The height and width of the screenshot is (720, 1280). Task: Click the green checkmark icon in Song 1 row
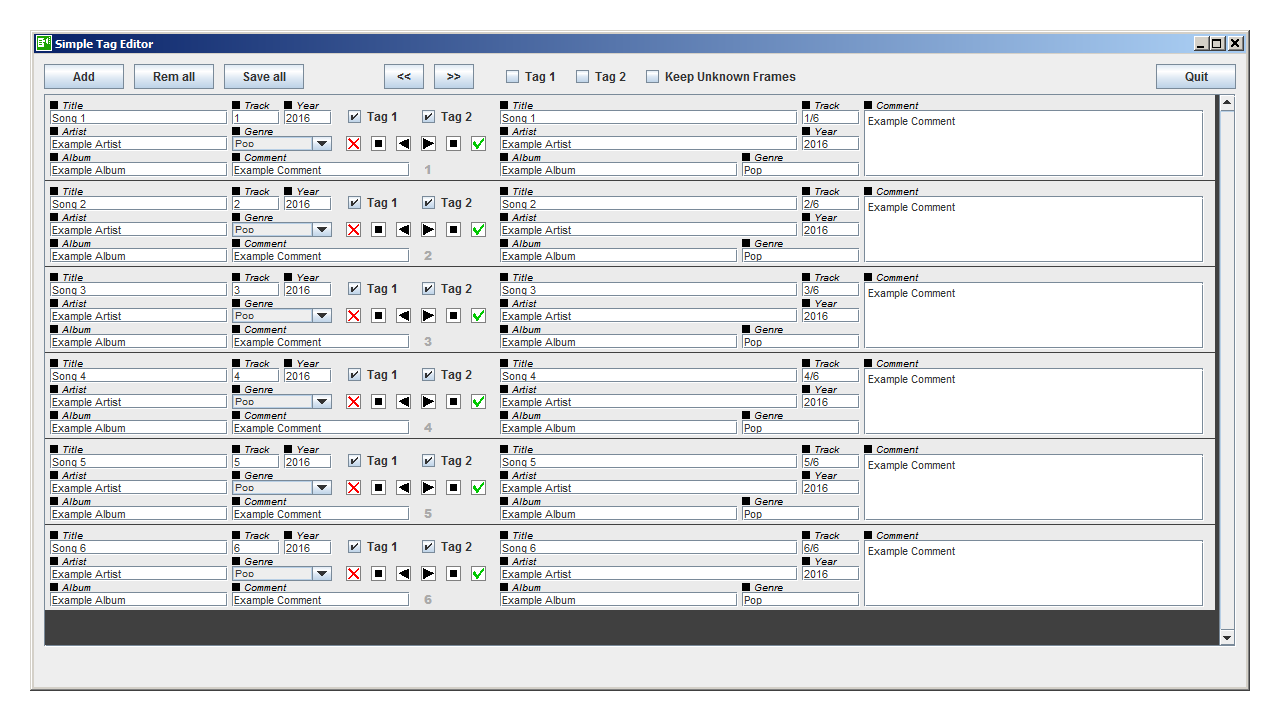click(478, 144)
